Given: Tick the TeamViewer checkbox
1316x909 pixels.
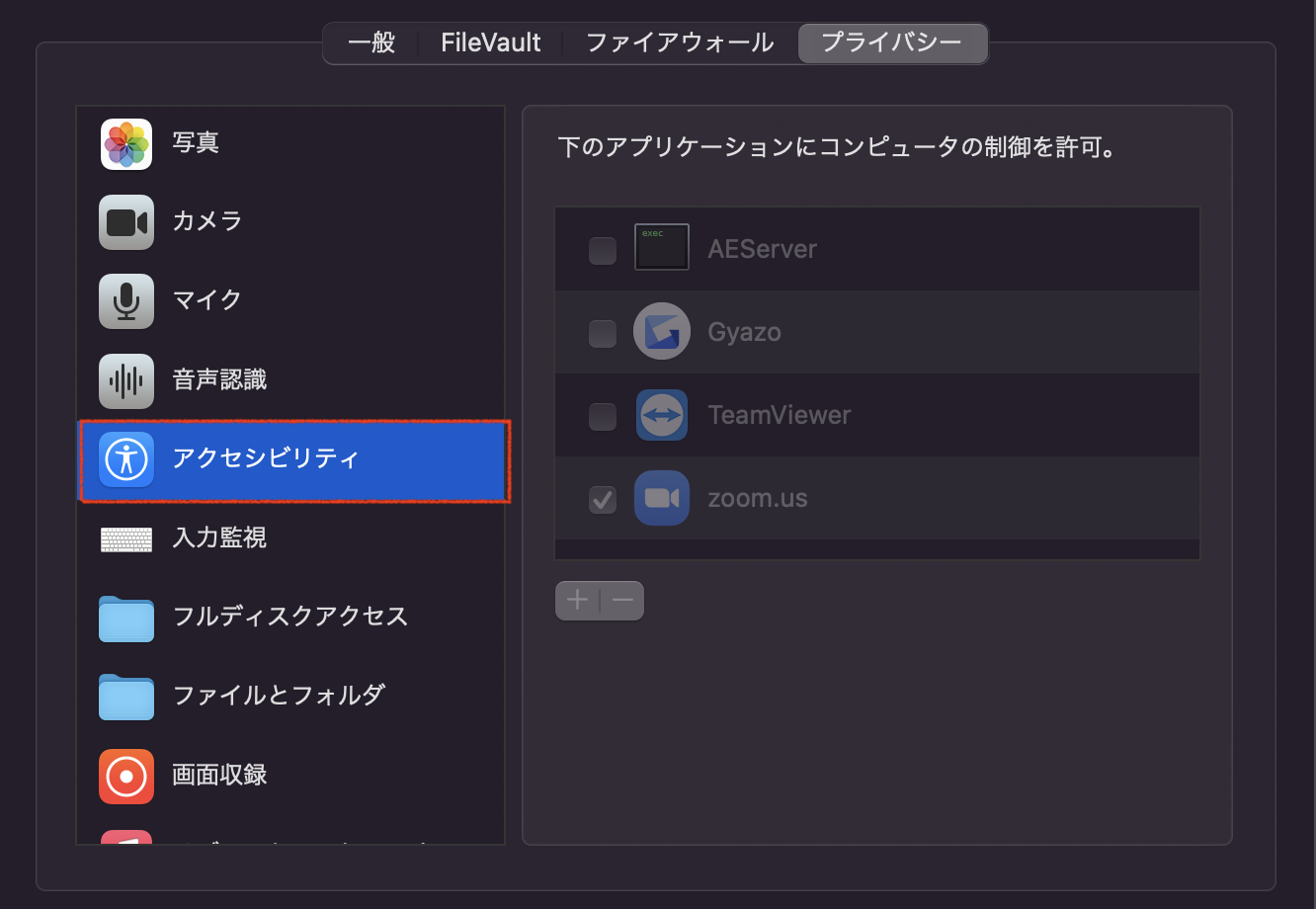Looking at the screenshot, I should [x=603, y=417].
